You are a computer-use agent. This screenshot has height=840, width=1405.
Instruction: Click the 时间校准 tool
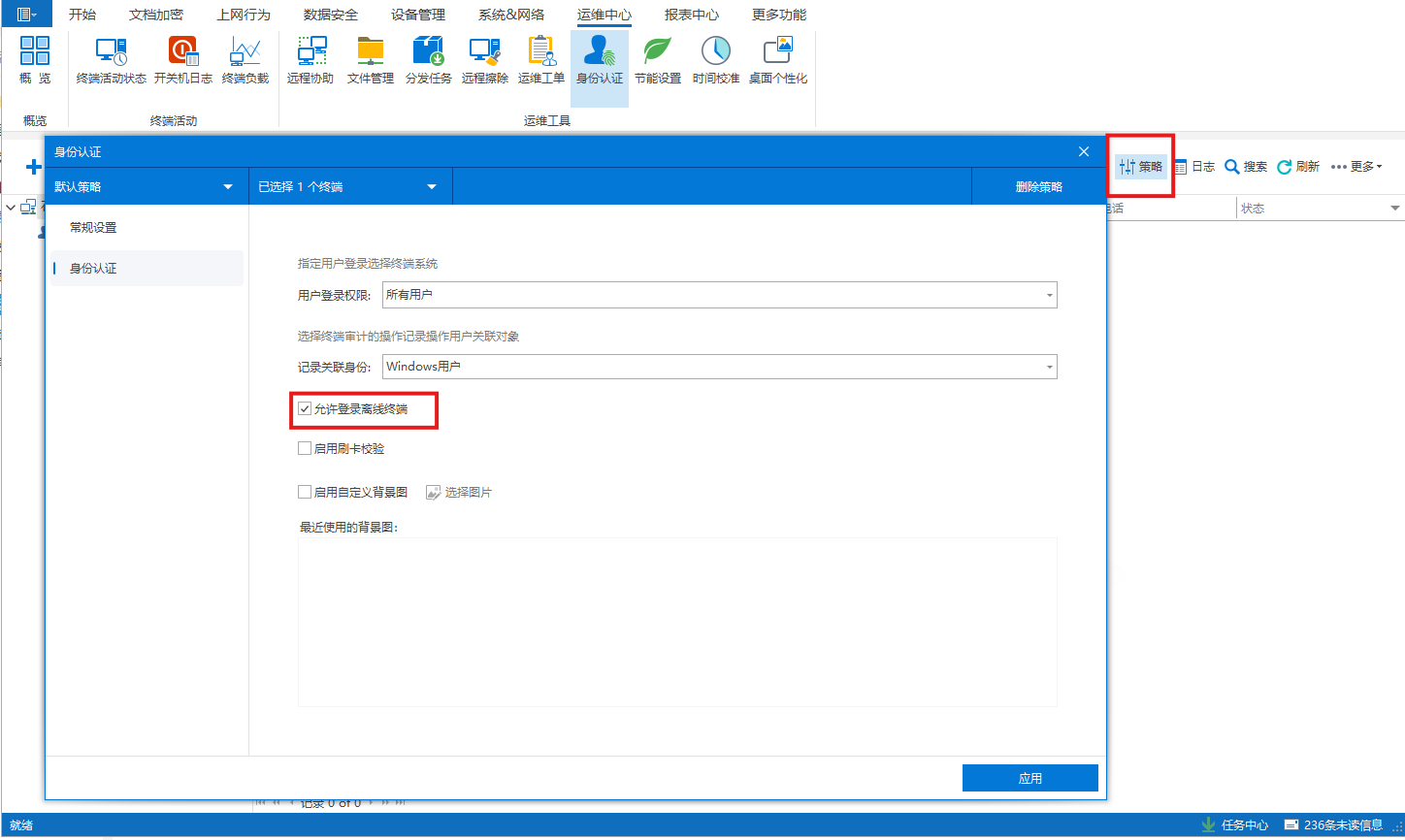click(715, 61)
